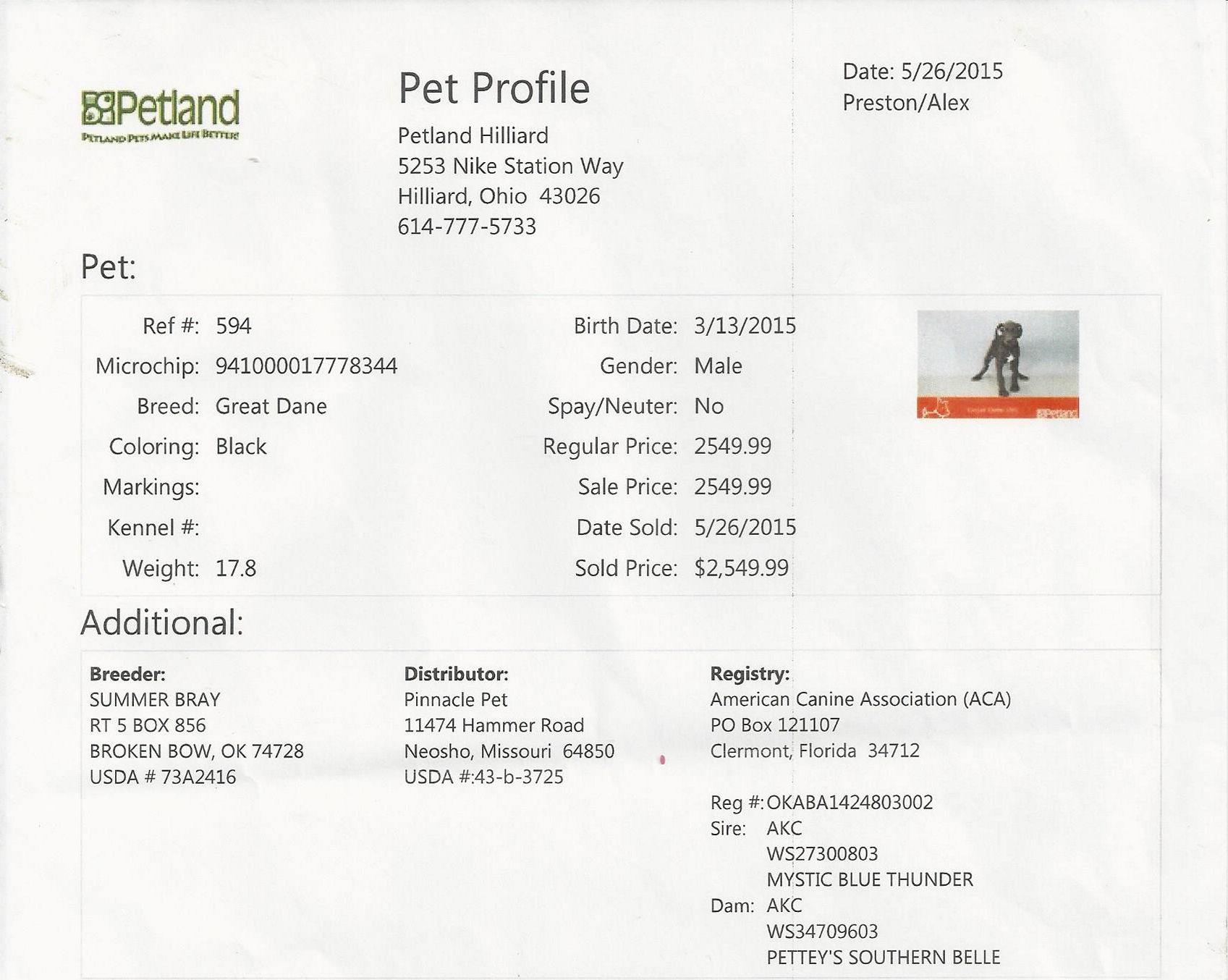Click '11474 Hammer Road' text

[494, 725]
